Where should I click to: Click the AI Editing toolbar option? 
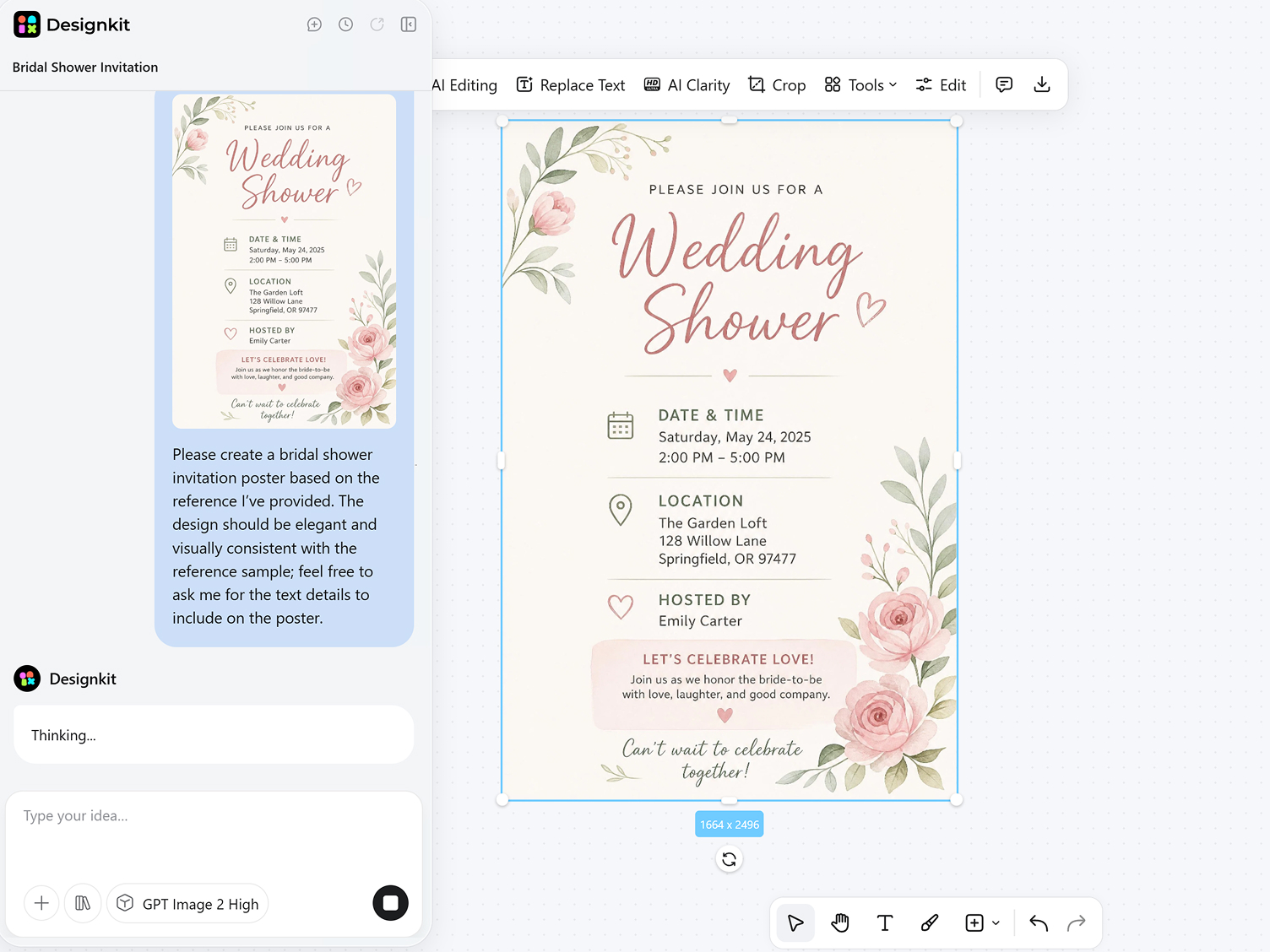coord(464,85)
